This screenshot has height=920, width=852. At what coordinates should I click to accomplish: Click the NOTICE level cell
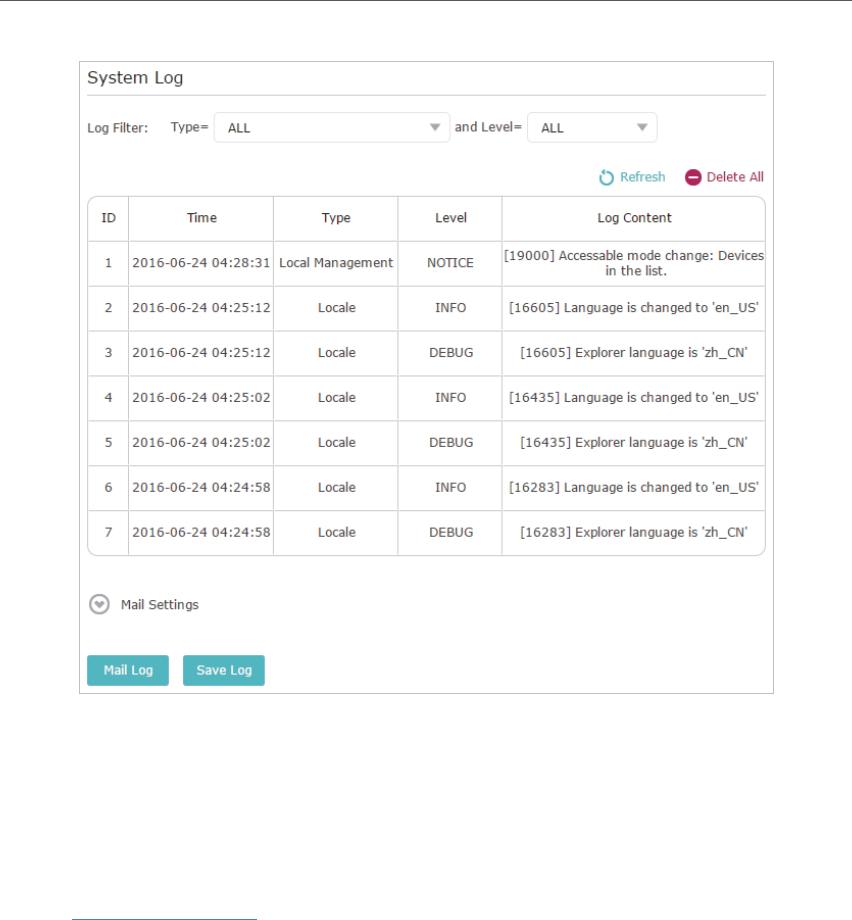(x=450, y=263)
